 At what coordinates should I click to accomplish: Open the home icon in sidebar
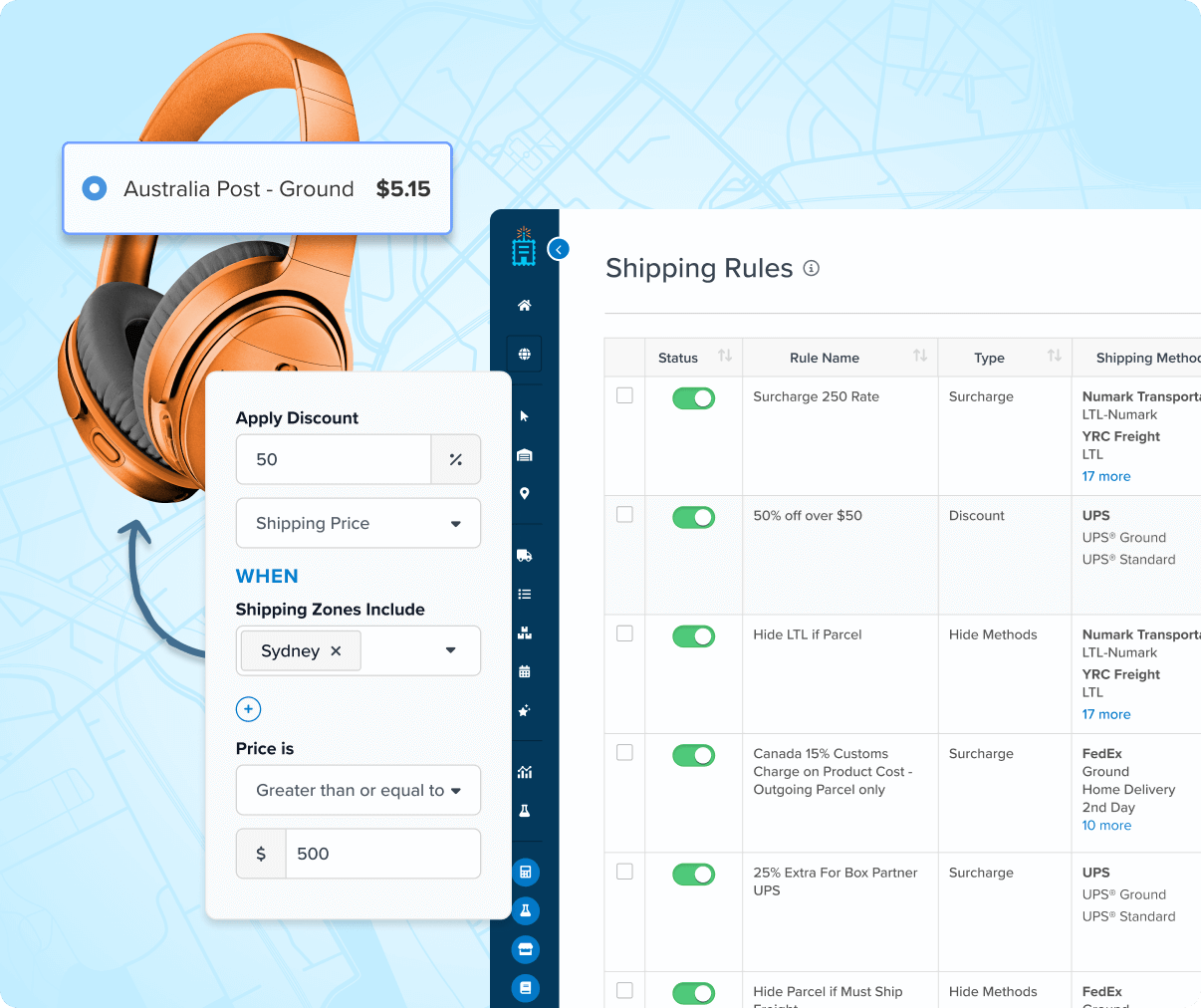click(524, 306)
